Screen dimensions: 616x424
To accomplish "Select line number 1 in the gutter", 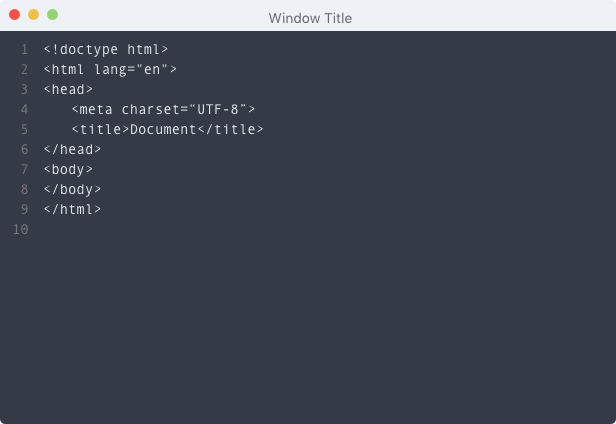I will coord(24,49).
